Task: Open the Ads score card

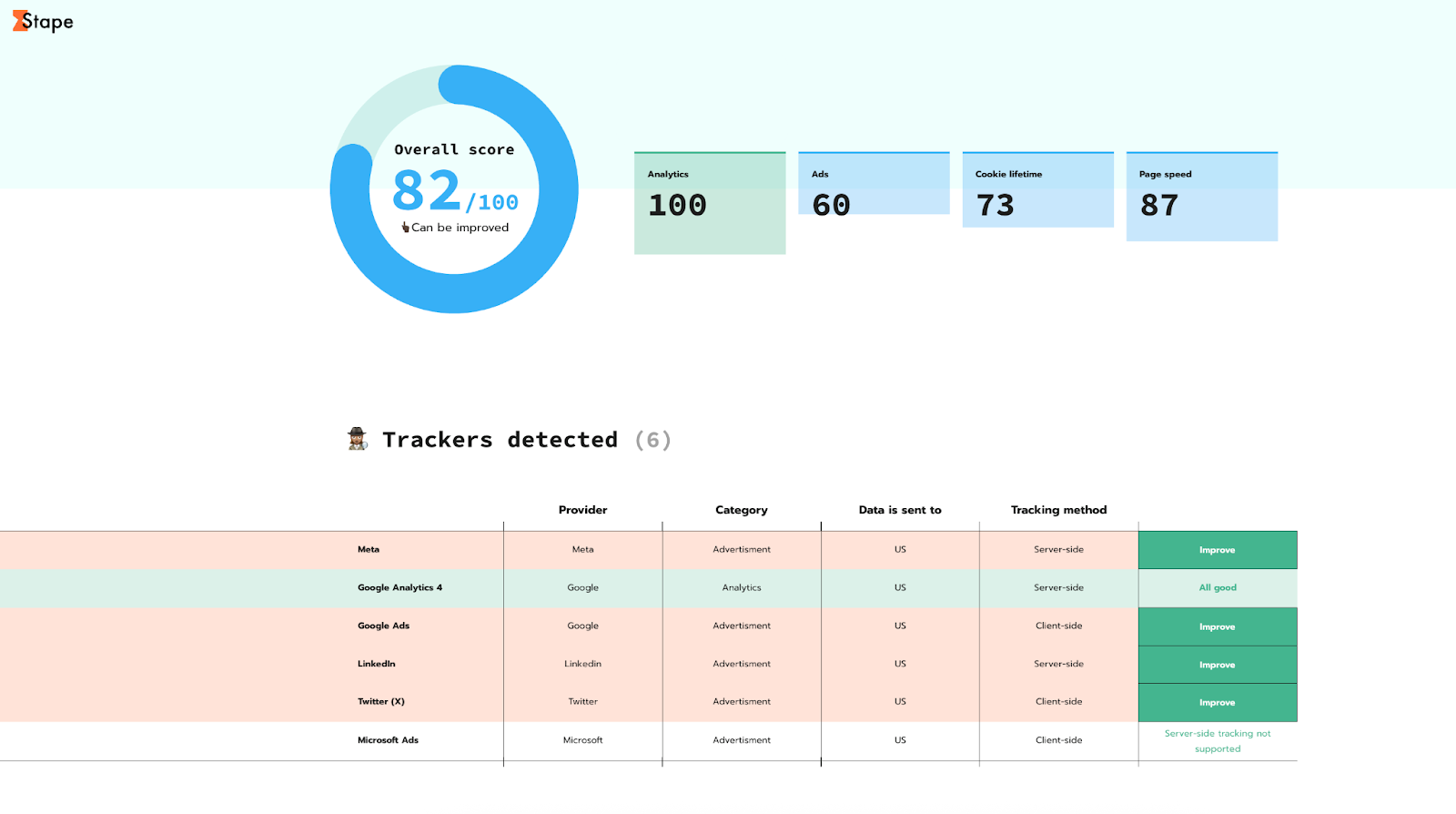Action: pyautogui.click(x=874, y=183)
